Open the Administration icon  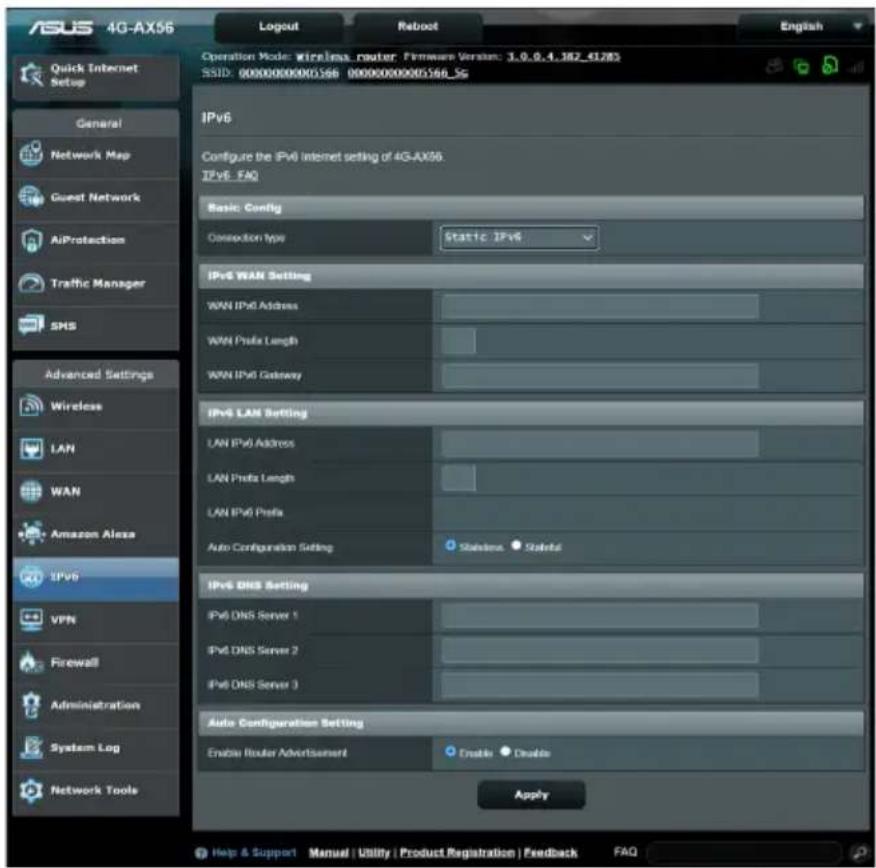pos(31,705)
